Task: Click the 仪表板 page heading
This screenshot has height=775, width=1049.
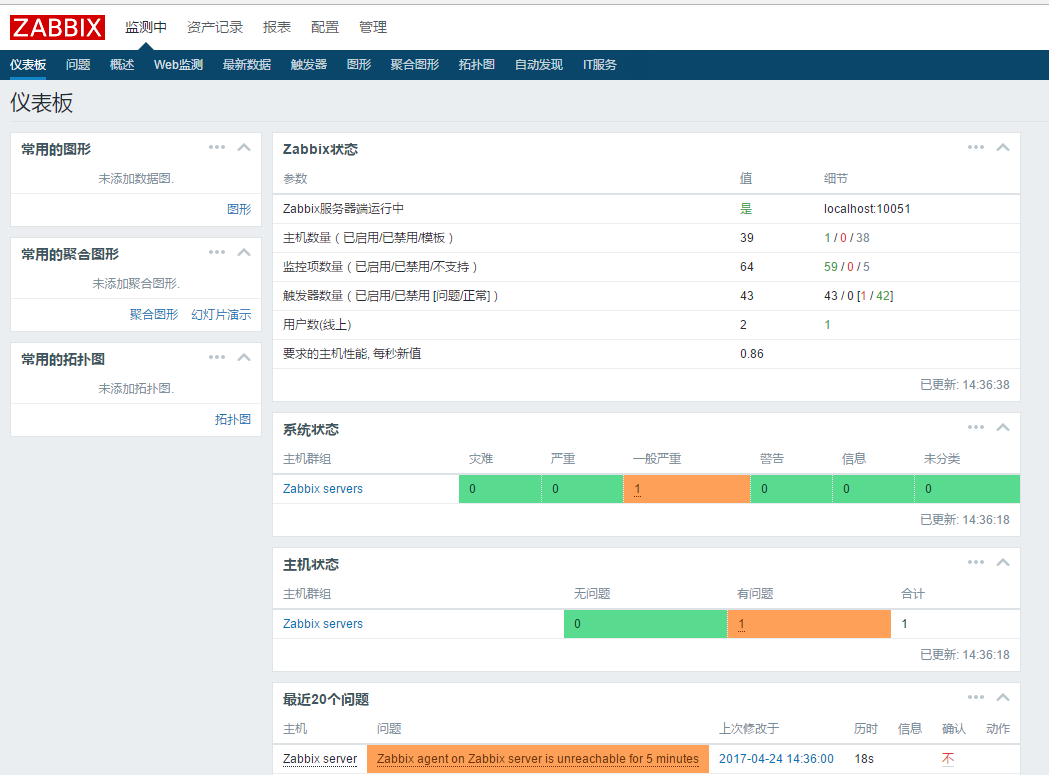Action: pos(41,103)
